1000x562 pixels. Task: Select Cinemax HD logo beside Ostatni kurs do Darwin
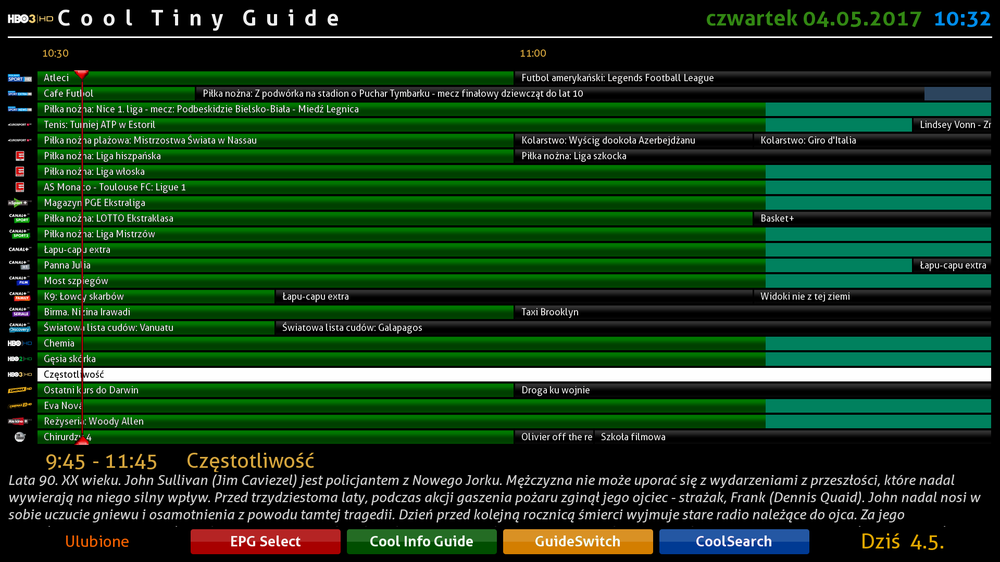click(x=20, y=390)
